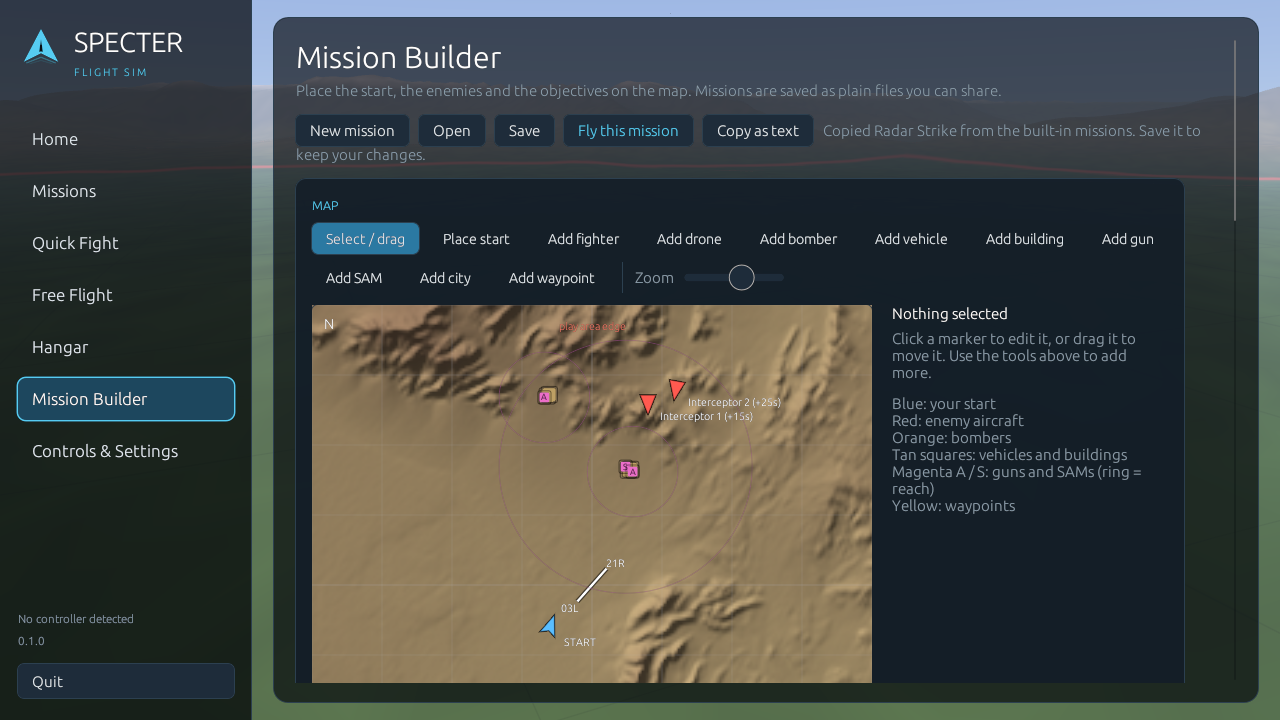This screenshot has height=720, width=1280.
Task: Click the map Zoom slider handle
Action: pyautogui.click(x=742, y=278)
